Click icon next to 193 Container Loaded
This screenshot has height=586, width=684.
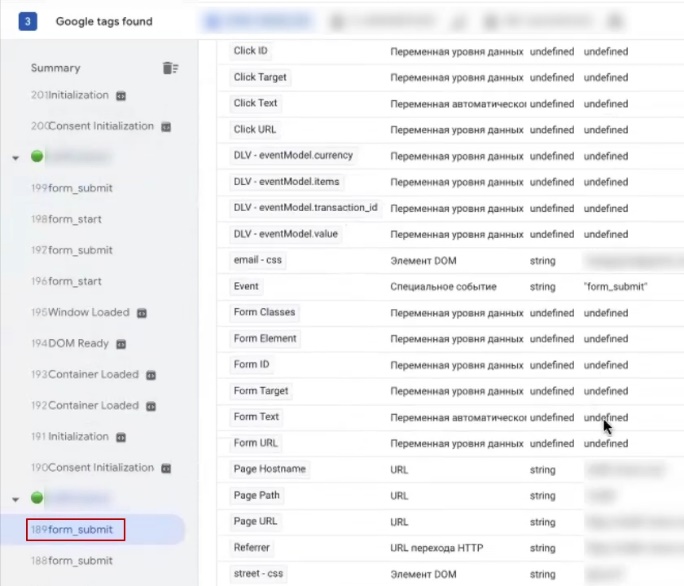[x=151, y=375]
